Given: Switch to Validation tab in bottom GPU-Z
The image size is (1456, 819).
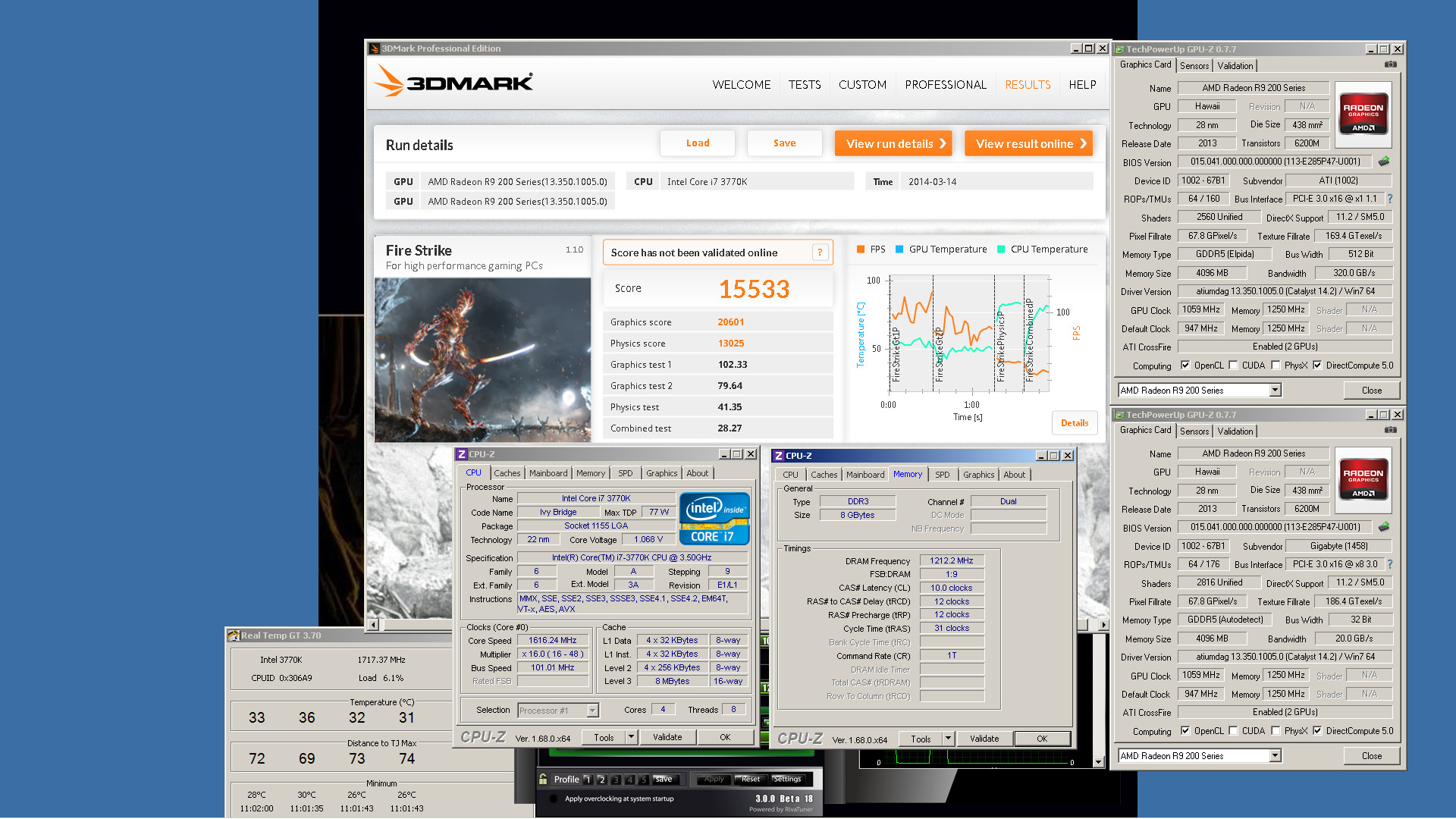Looking at the screenshot, I should pyautogui.click(x=1235, y=431).
